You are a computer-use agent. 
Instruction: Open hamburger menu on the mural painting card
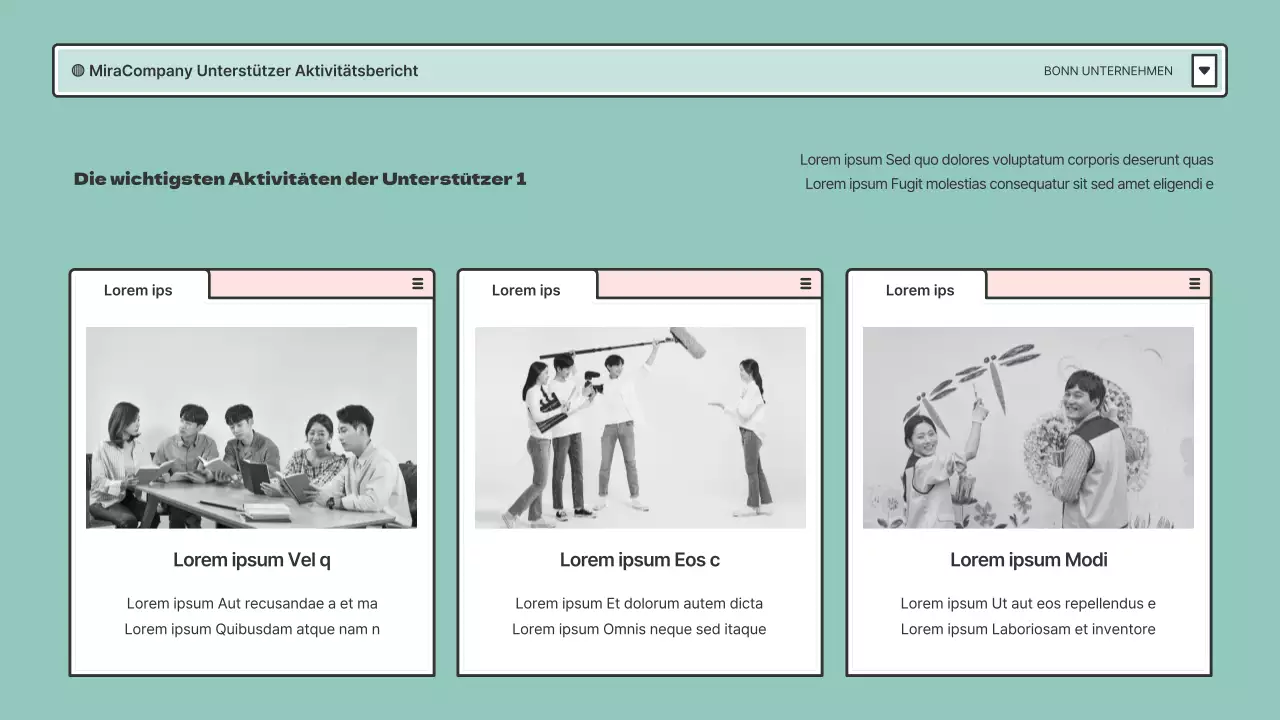point(1194,284)
